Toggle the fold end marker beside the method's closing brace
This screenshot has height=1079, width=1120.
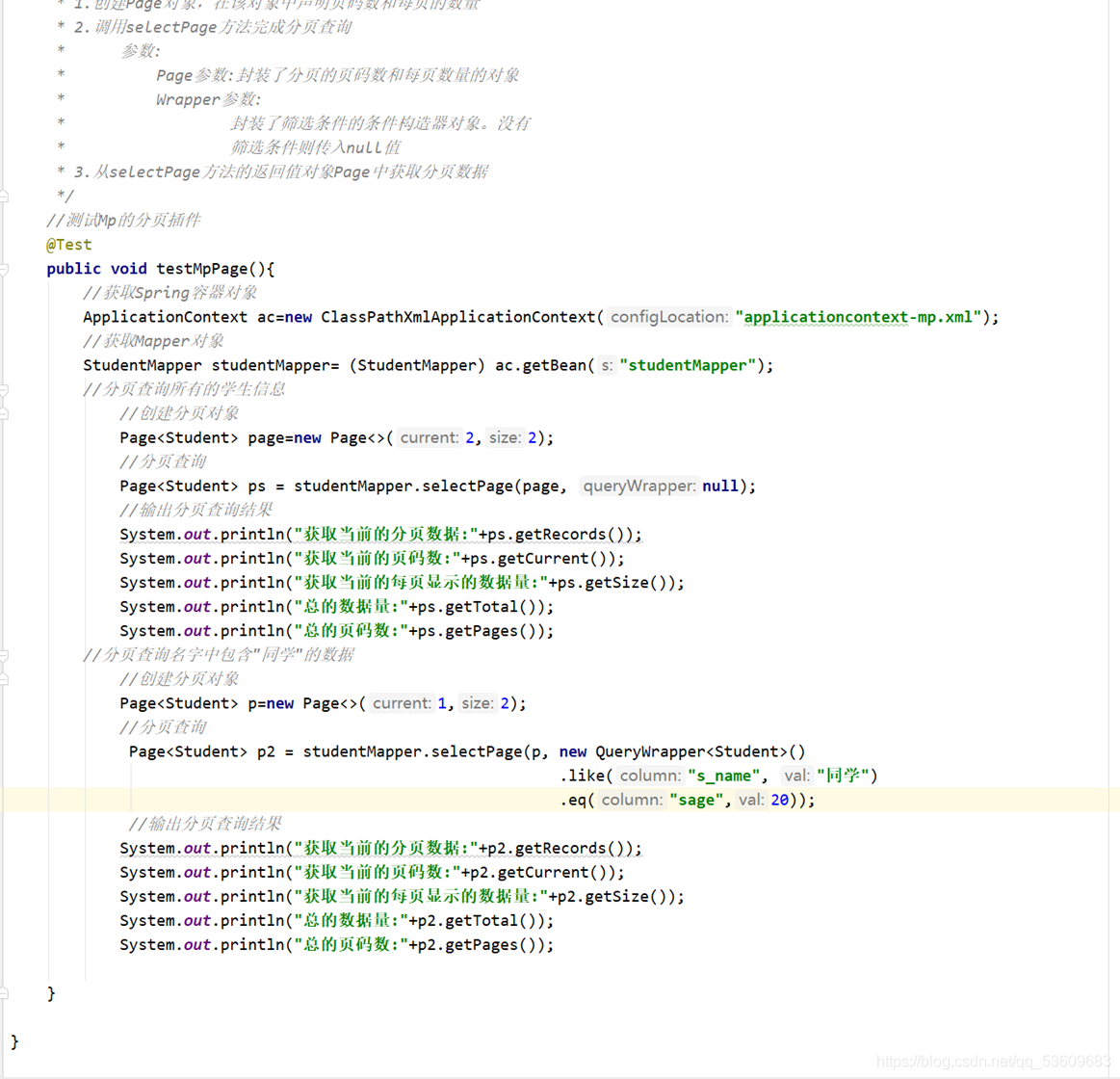[x=4, y=992]
